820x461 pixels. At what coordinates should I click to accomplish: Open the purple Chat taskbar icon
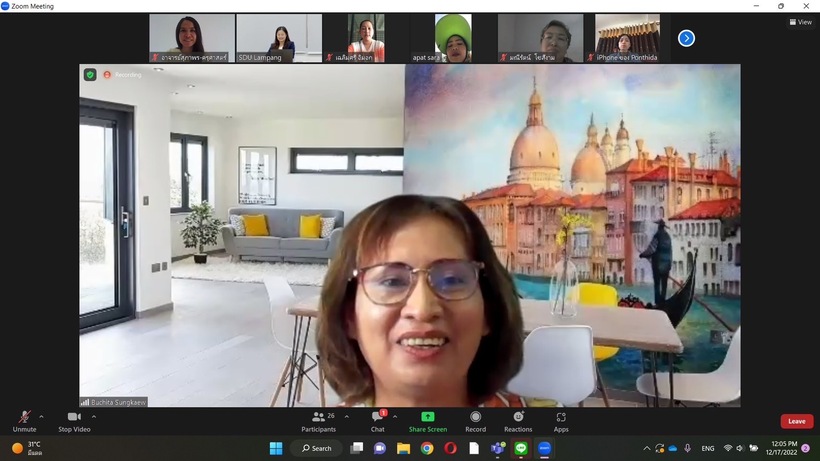pos(380,448)
